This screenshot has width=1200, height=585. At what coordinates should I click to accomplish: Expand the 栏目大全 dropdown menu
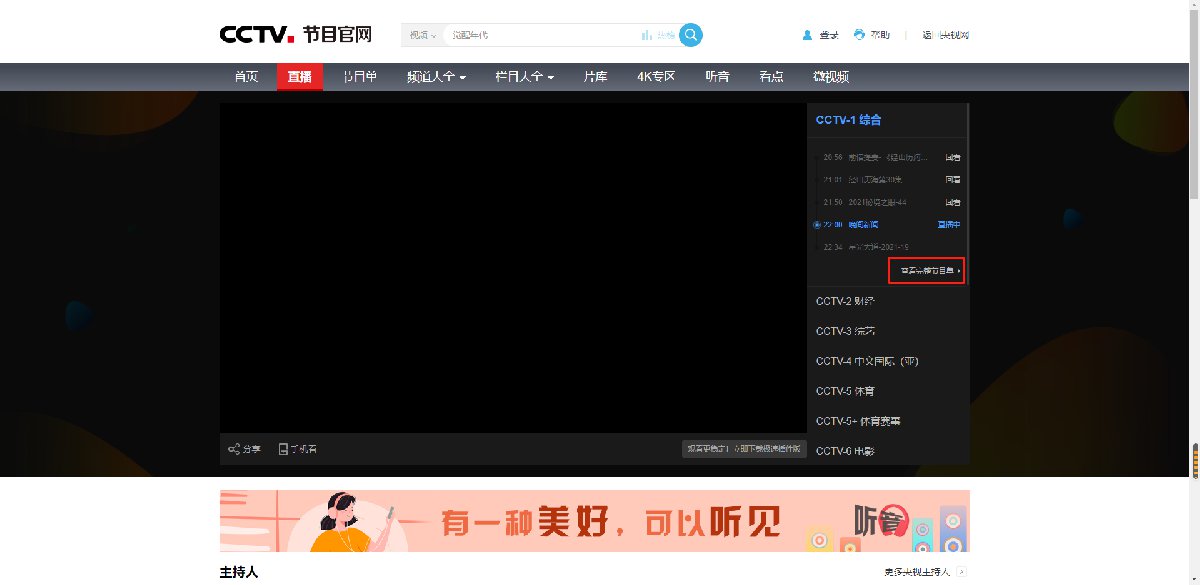pyautogui.click(x=524, y=77)
